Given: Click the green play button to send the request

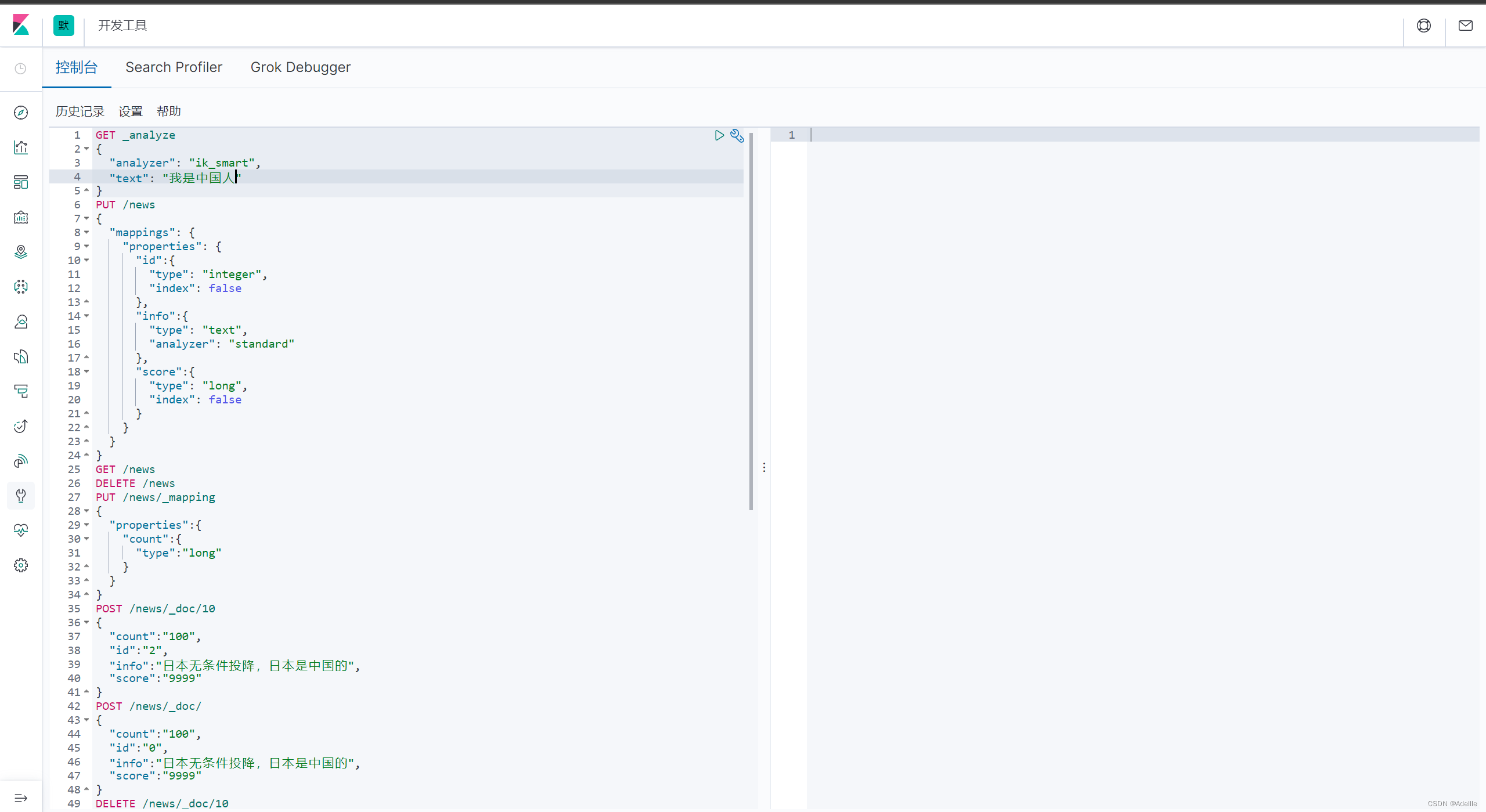Looking at the screenshot, I should [719, 135].
